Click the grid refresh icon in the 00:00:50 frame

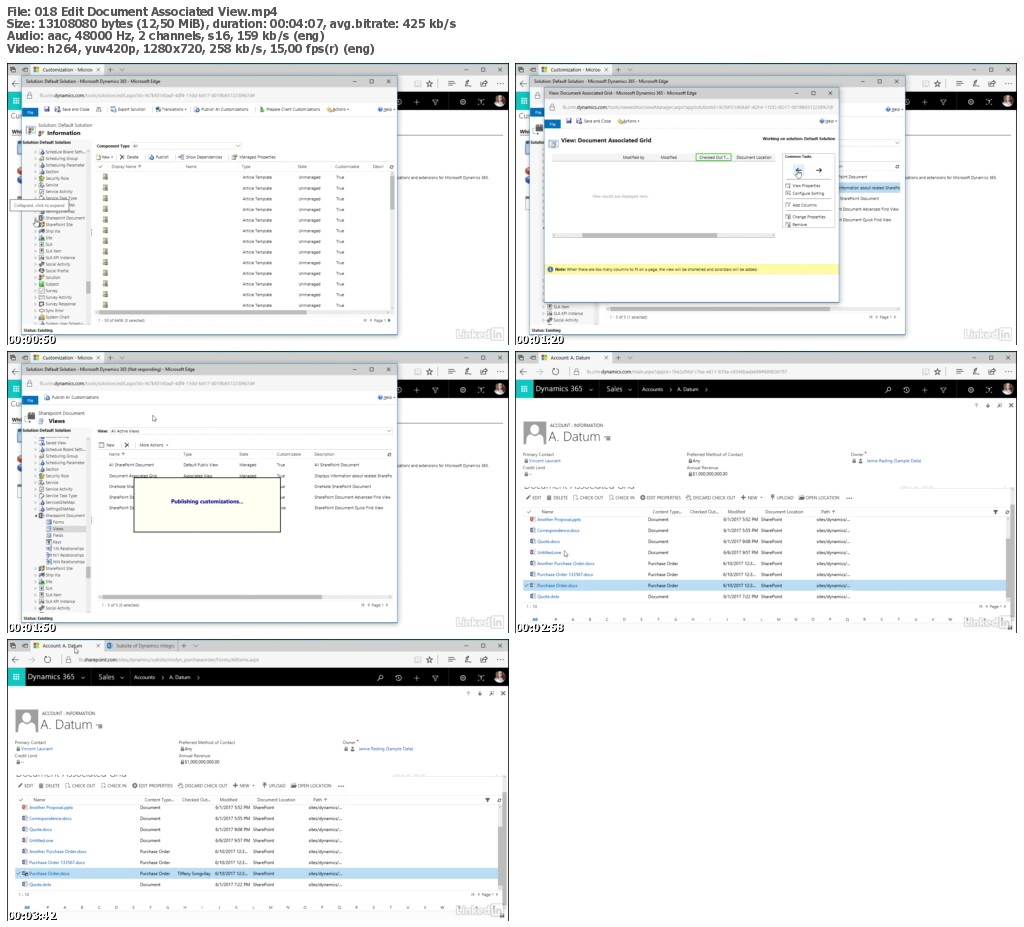pyautogui.click(x=391, y=167)
